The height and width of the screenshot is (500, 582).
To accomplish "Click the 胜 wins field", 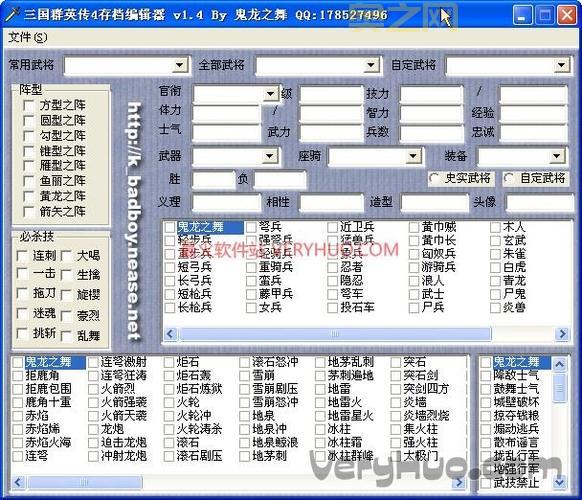I will click(x=214, y=180).
